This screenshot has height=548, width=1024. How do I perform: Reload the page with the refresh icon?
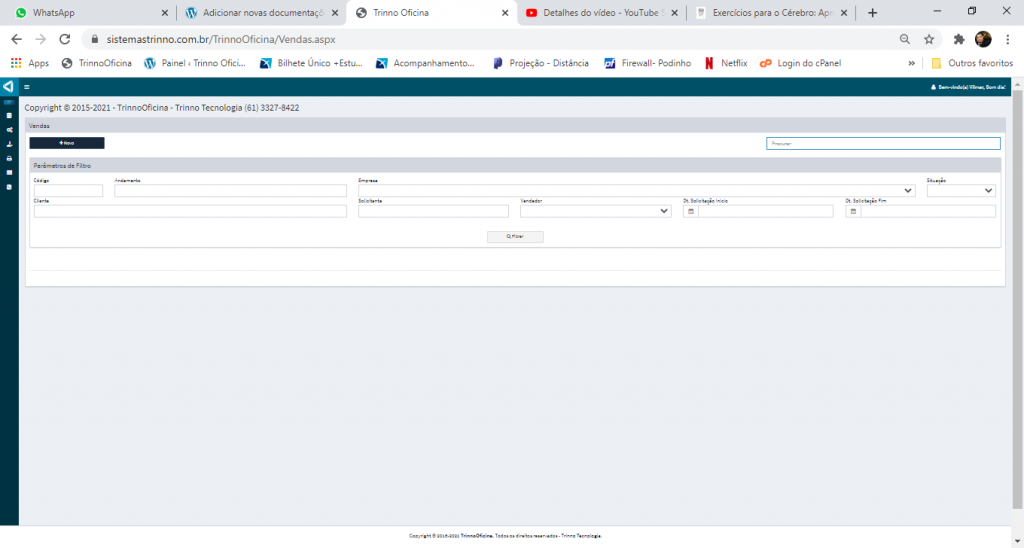click(65, 39)
